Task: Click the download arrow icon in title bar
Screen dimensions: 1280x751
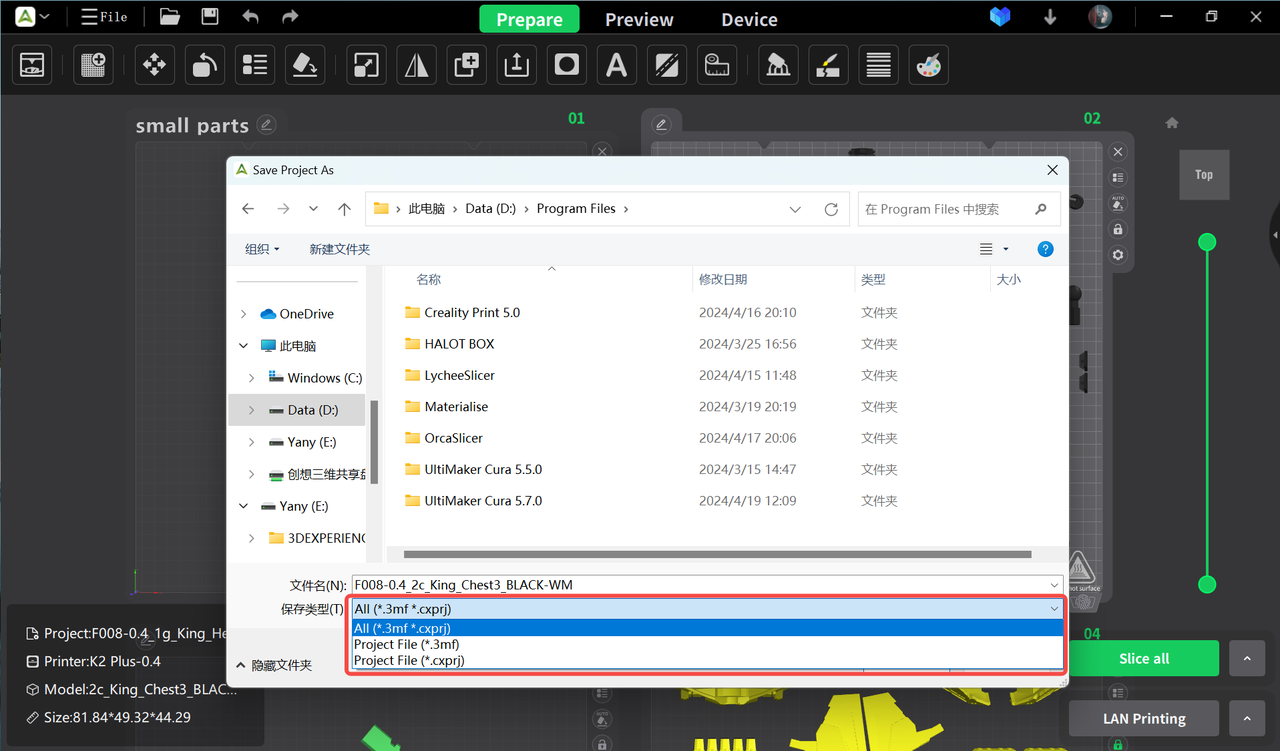Action: click(x=1050, y=17)
